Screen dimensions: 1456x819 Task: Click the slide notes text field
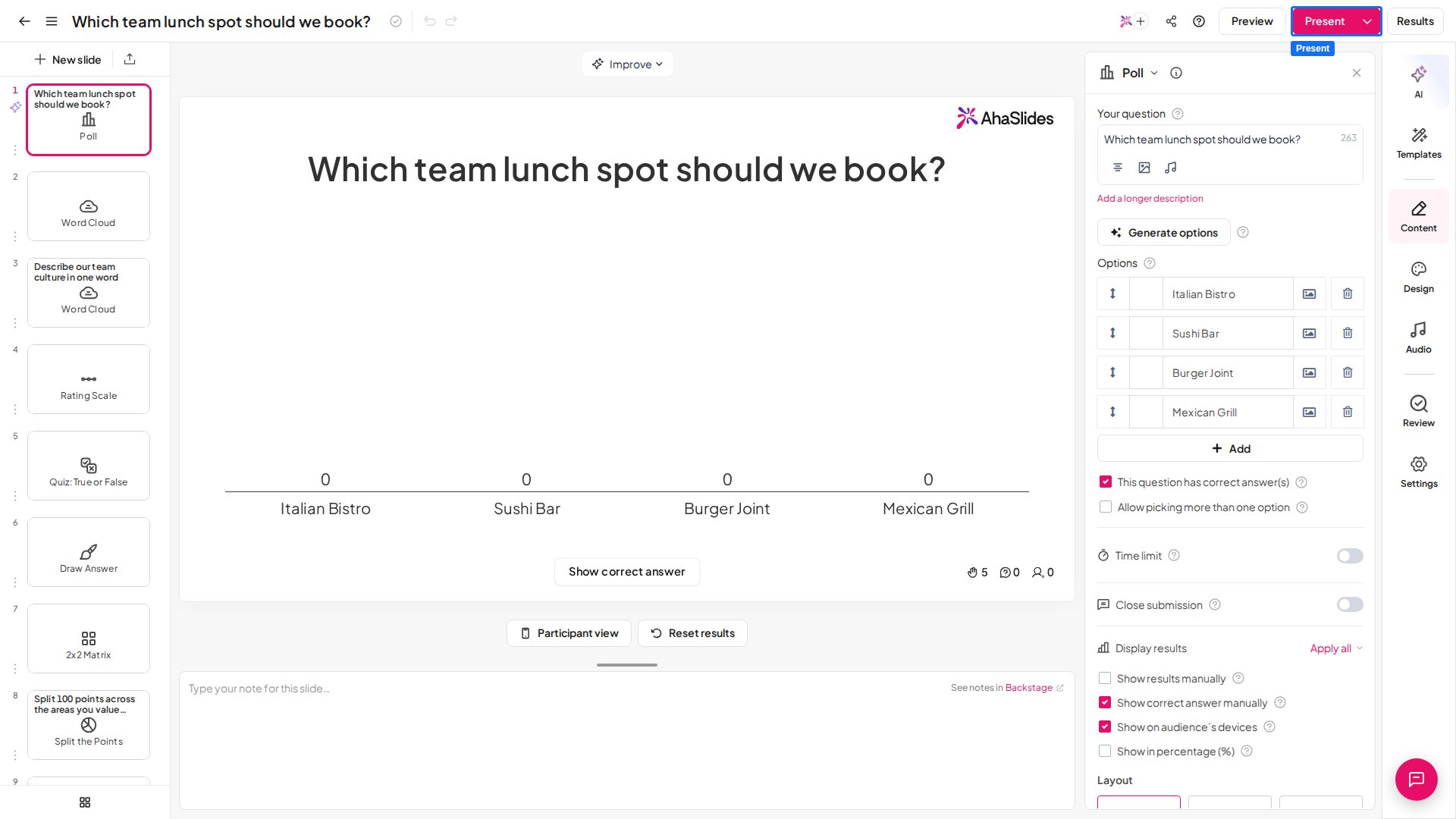point(626,739)
